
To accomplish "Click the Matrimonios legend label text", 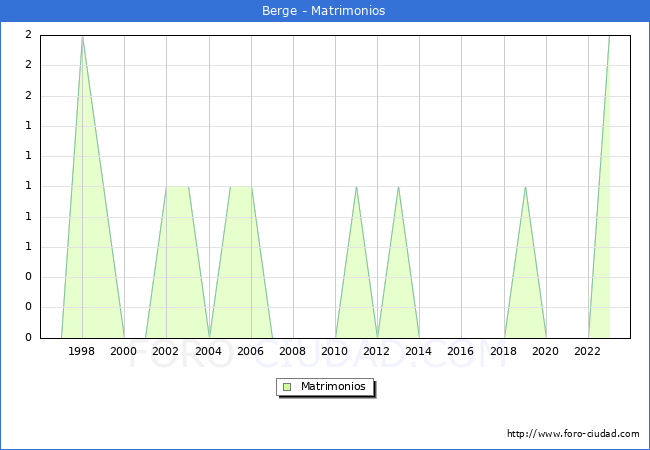I will (x=334, y=386).
